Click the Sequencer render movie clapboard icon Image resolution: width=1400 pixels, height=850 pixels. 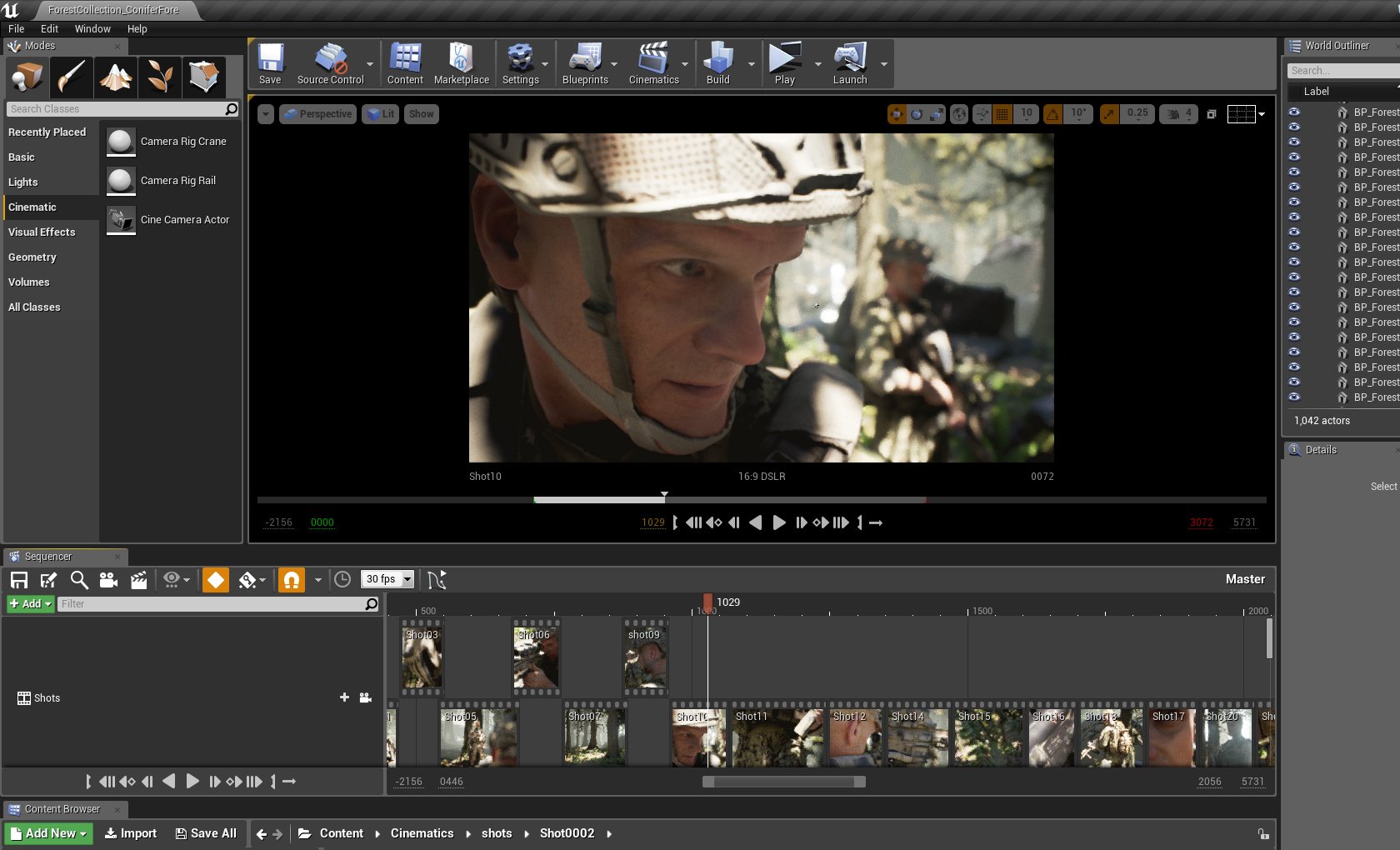click(138, 580)
